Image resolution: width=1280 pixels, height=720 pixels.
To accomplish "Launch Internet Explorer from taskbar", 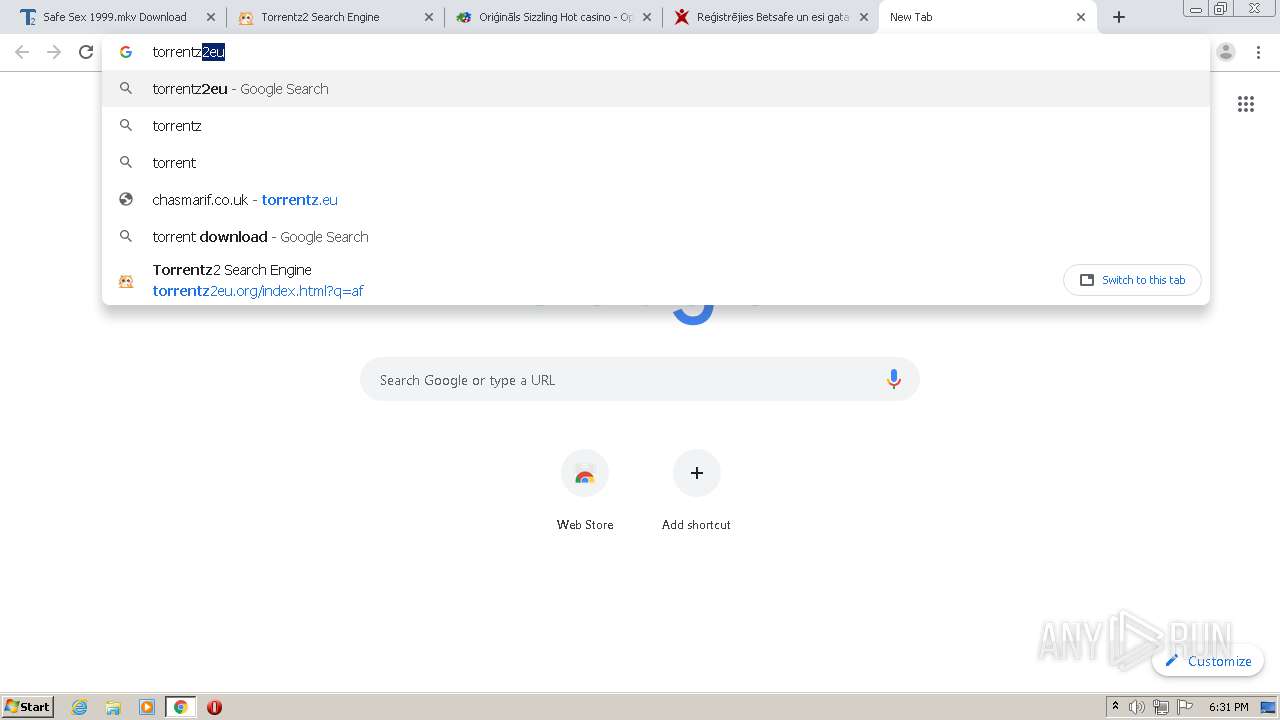I will (x=80, y=707).
